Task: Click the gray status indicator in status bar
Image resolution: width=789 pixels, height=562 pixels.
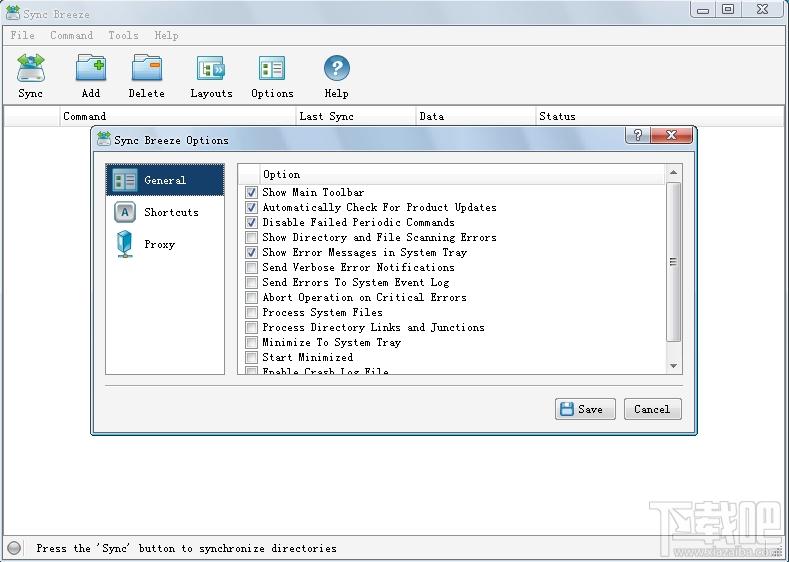Action: coord(14,547)
